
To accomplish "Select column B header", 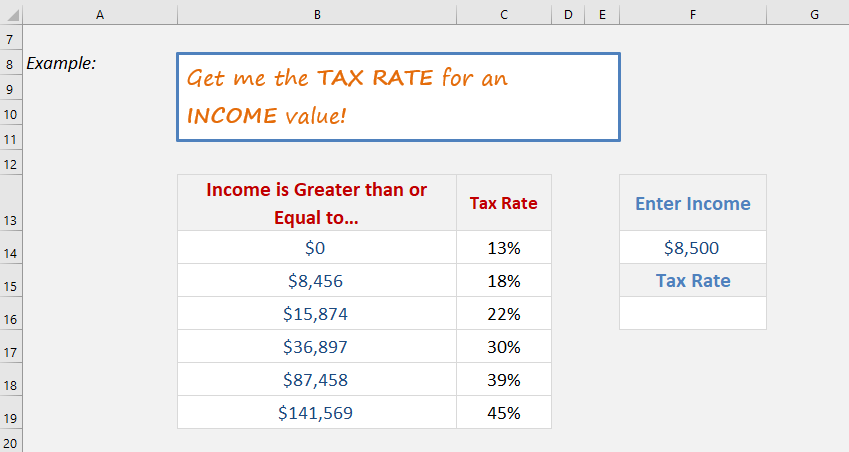I will pos(317,15).
